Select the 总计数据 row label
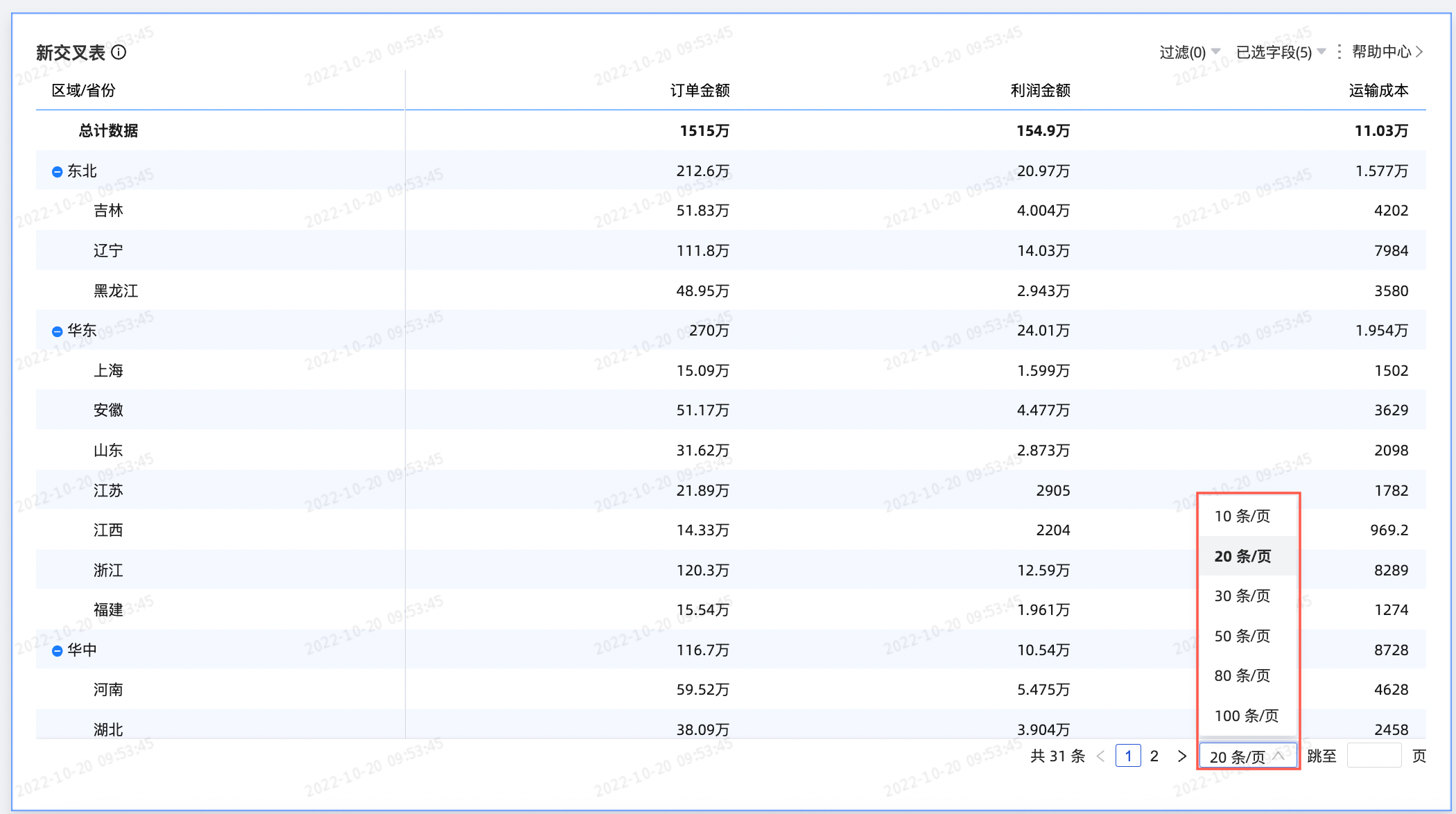The width and height of the screenshot is (1456, 814). pyautogui.click(x=108, y=130)
